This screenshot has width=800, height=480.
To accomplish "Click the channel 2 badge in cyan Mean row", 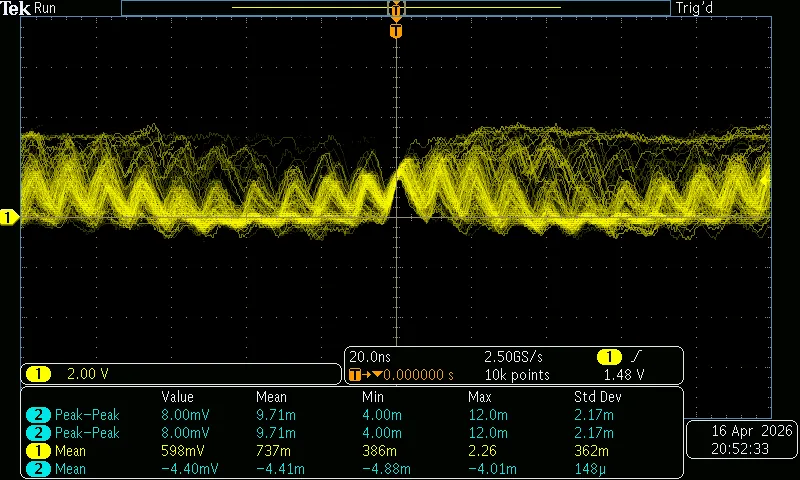I will (x=38, y=469).
